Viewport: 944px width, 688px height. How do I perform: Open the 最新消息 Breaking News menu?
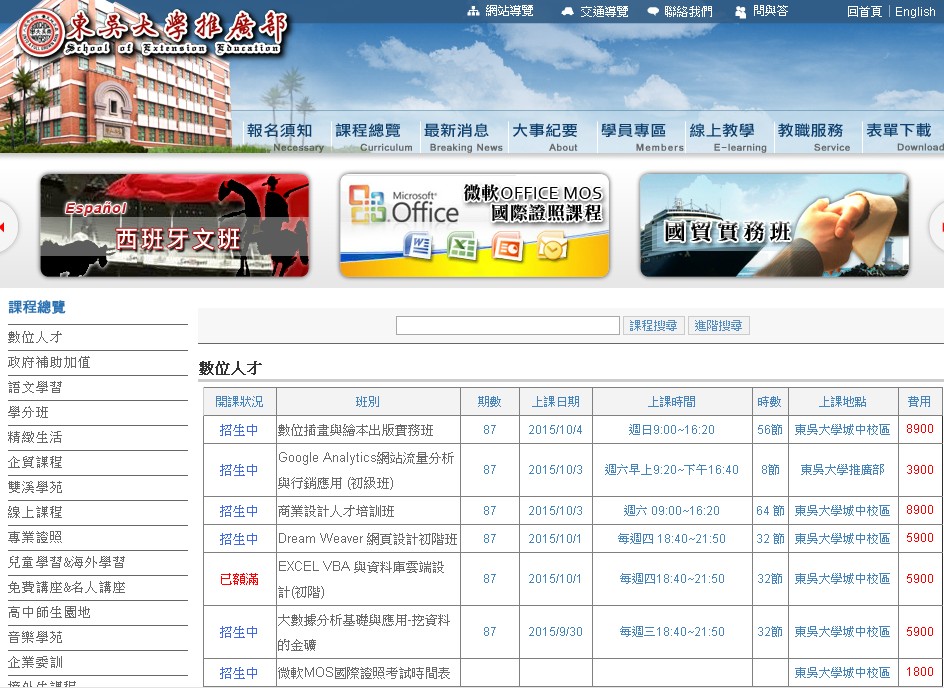[x=462, y=137]
